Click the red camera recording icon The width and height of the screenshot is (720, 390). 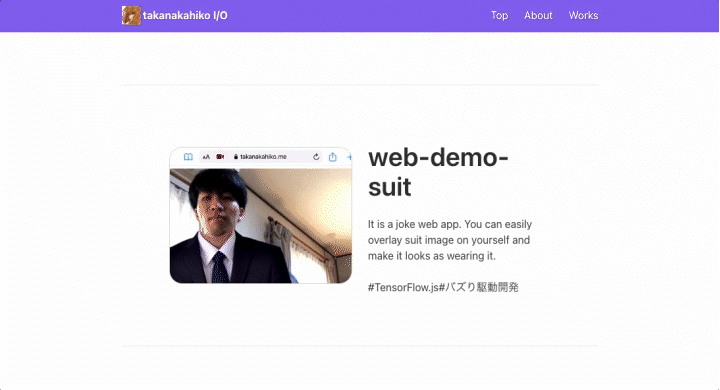coord(220,157)
